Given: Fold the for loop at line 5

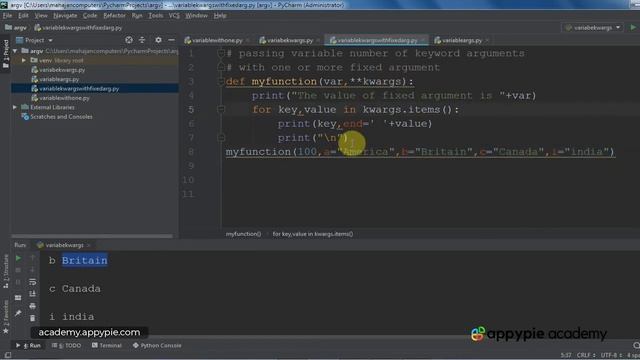Looking at the screenshot, I should tap(221, 109).
